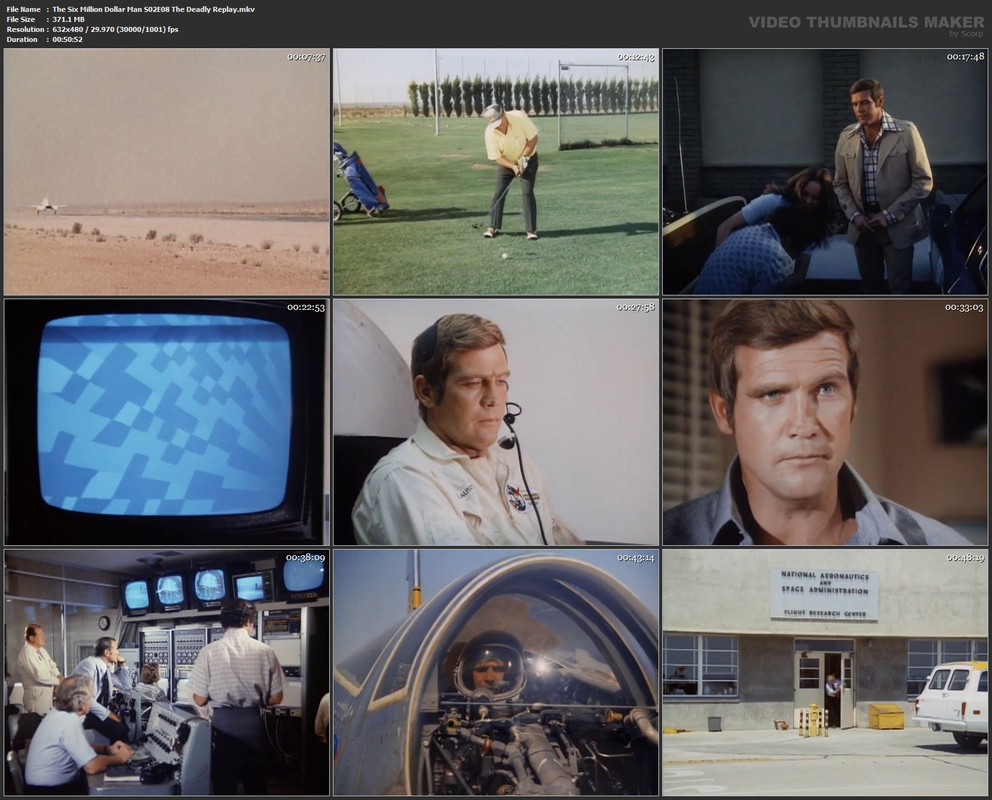Click the File Name label in the header
The image size is (992, 800).
(x=23, y=9)
